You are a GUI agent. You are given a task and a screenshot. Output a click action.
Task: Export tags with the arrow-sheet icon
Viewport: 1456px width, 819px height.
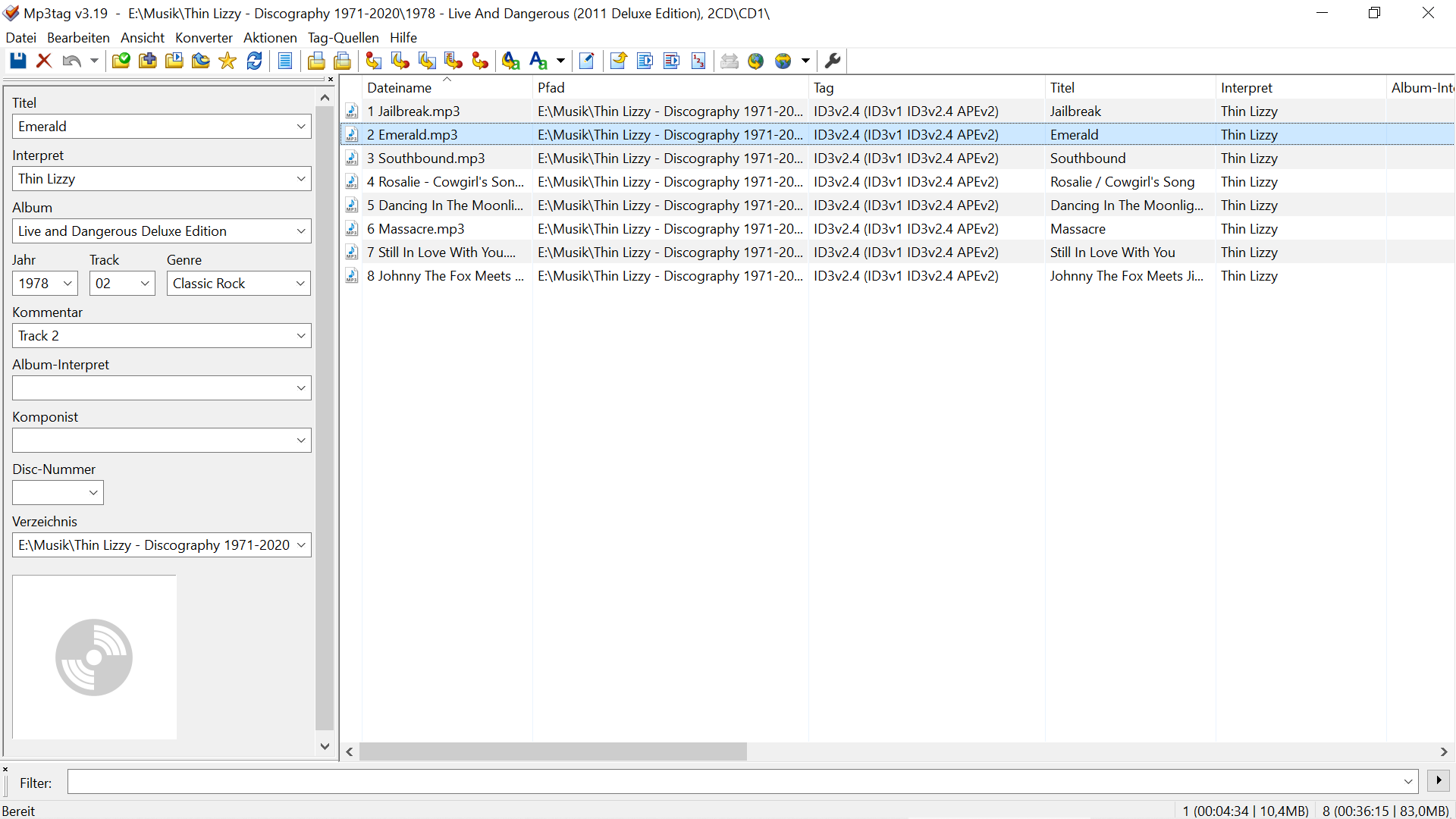(x=618, y=61)
